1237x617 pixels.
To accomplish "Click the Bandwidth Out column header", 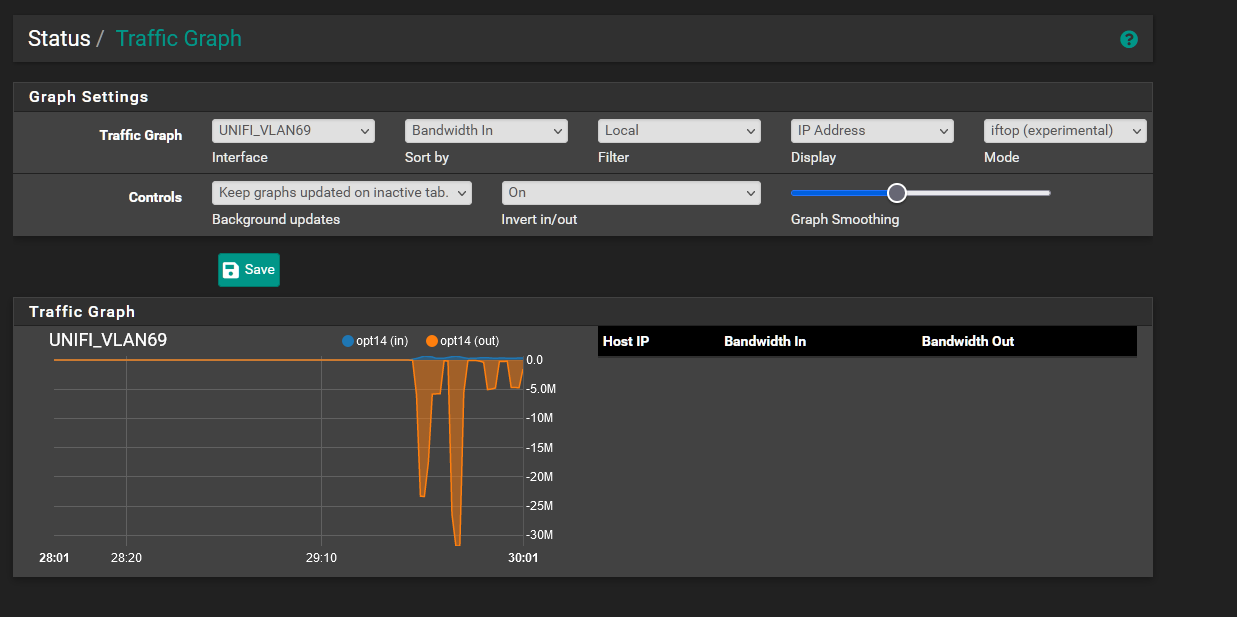I will 968,341.
